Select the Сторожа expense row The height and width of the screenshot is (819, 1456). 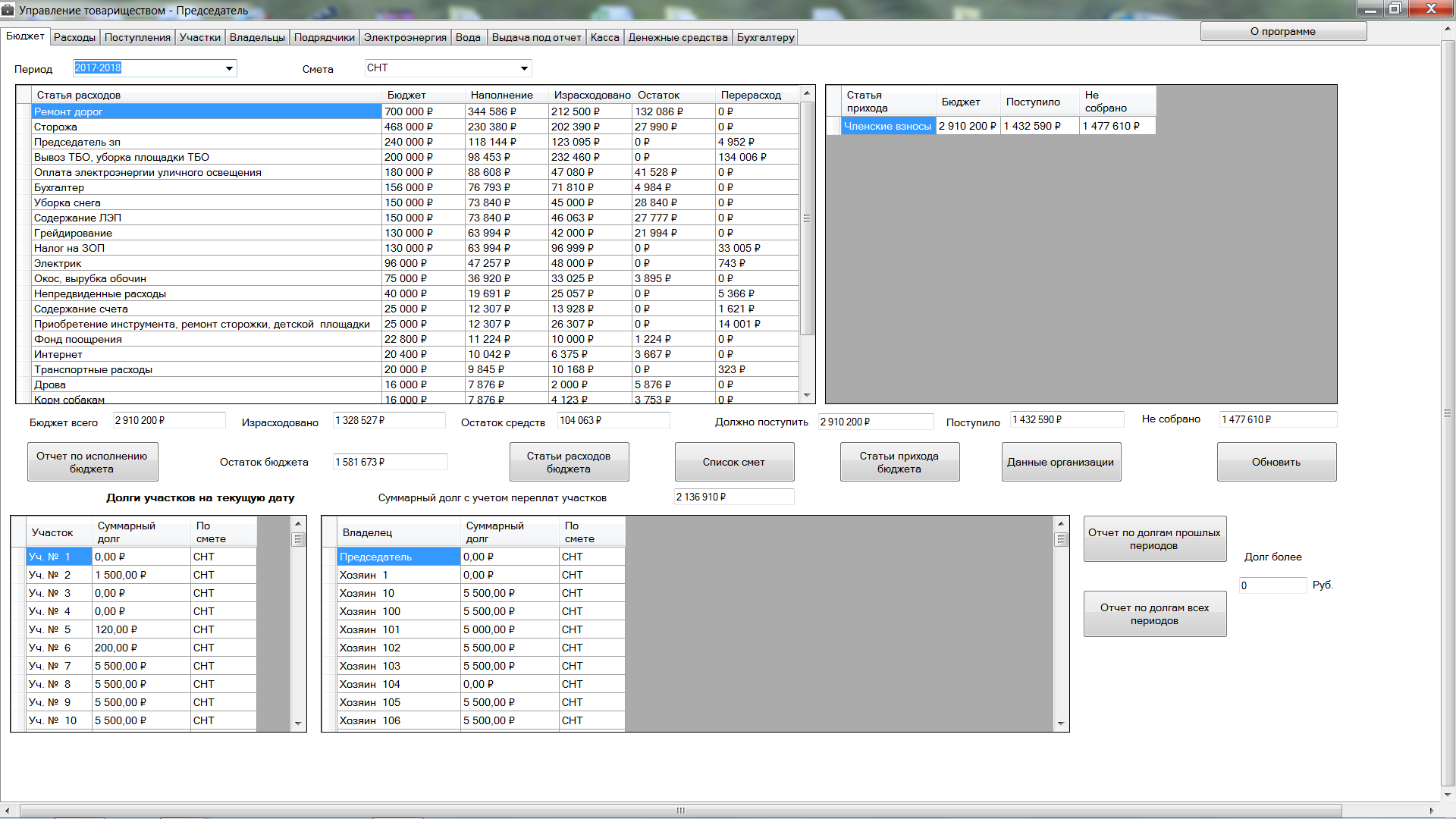click(x=205, y=127)
